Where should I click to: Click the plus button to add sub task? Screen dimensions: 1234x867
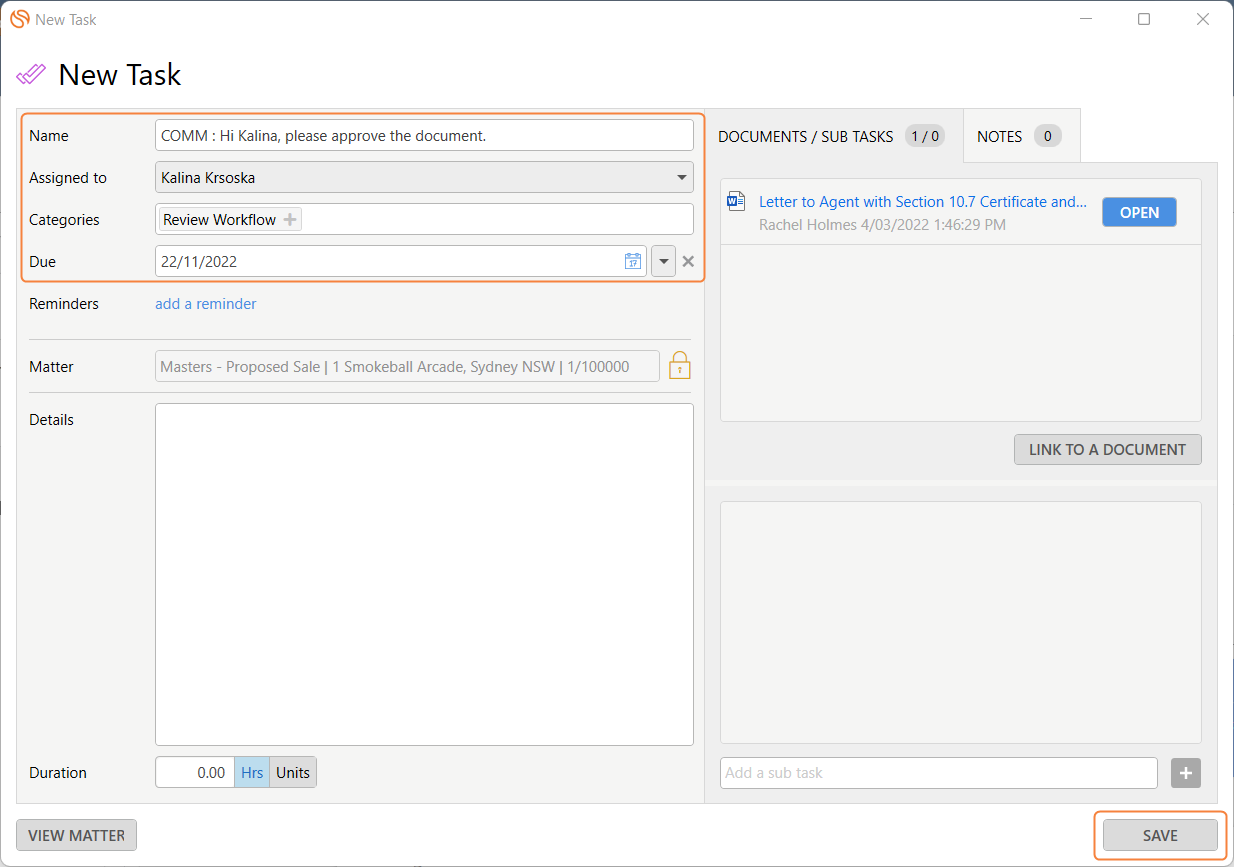(x=1185, y=773)
